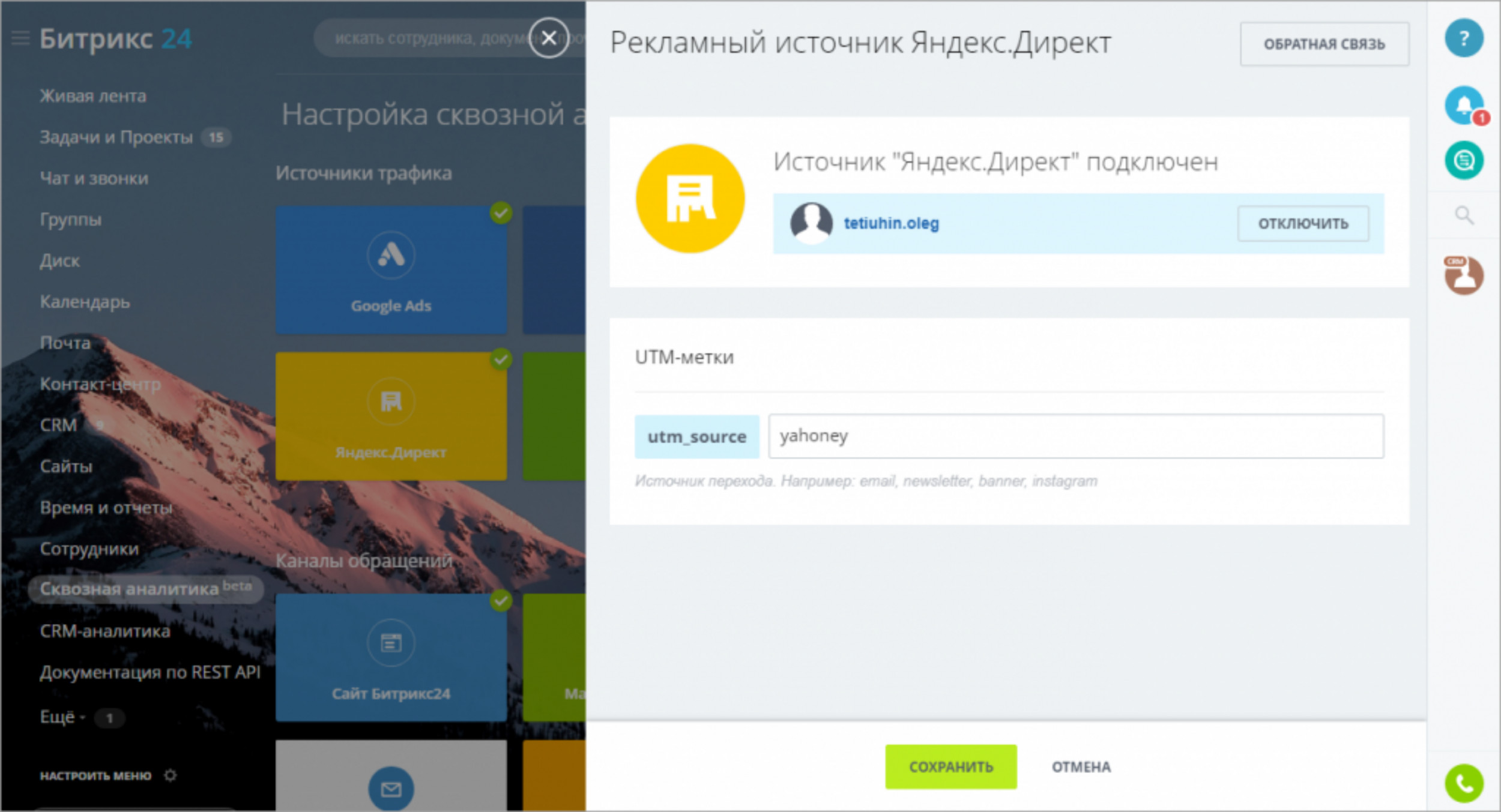1501x812 pixels.
Task: Click the Отмена link
Action: [x=1081, y=766]
